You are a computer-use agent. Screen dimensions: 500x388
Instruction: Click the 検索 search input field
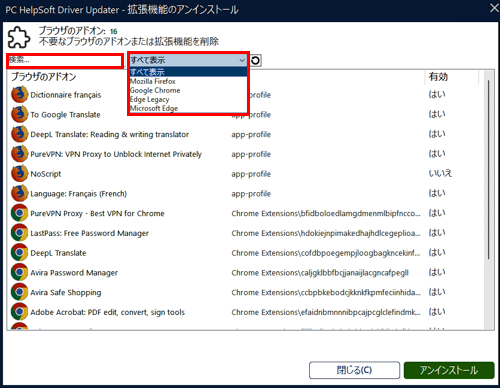point(65,60)
